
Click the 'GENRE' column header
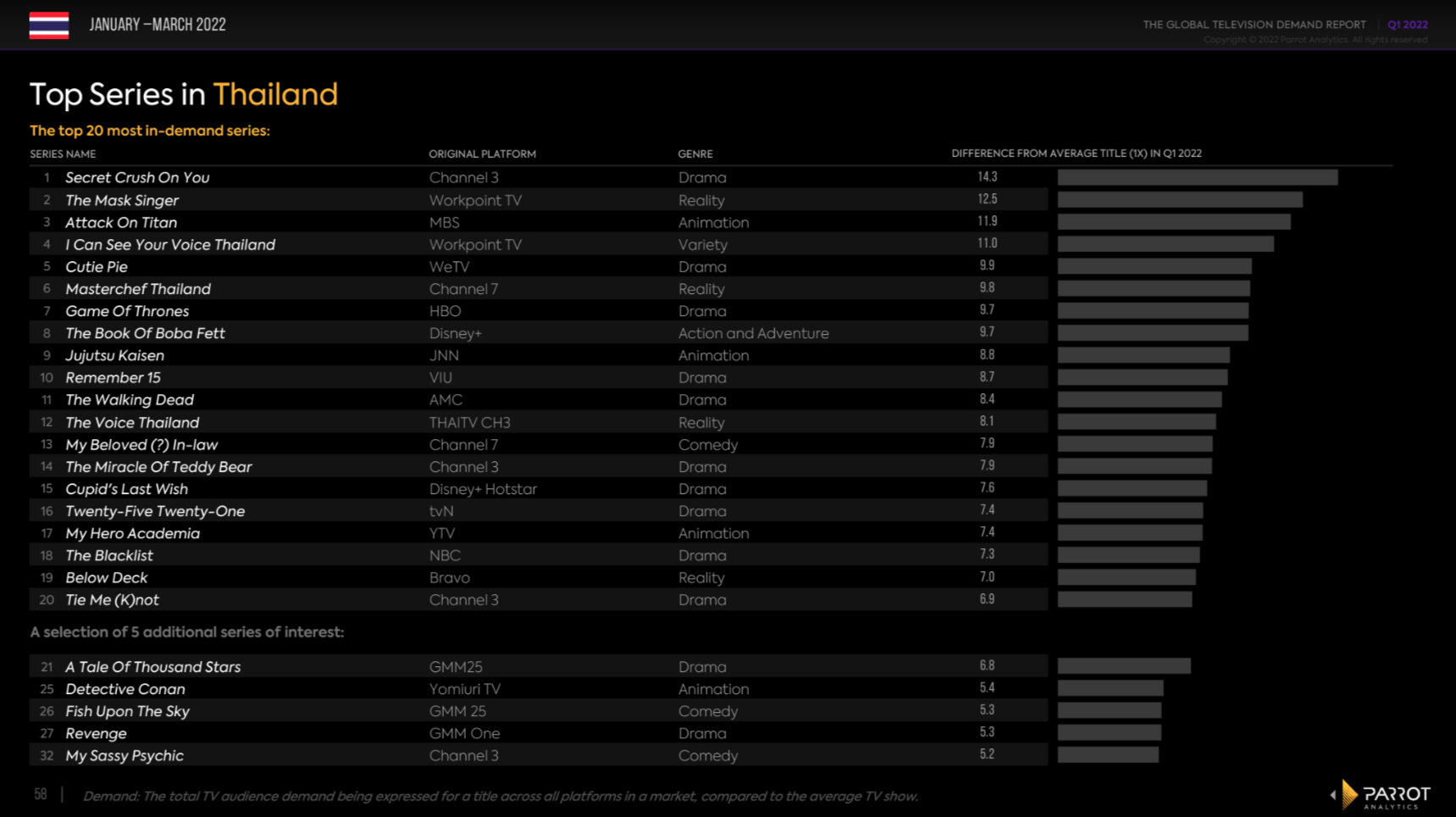point(695,154)
